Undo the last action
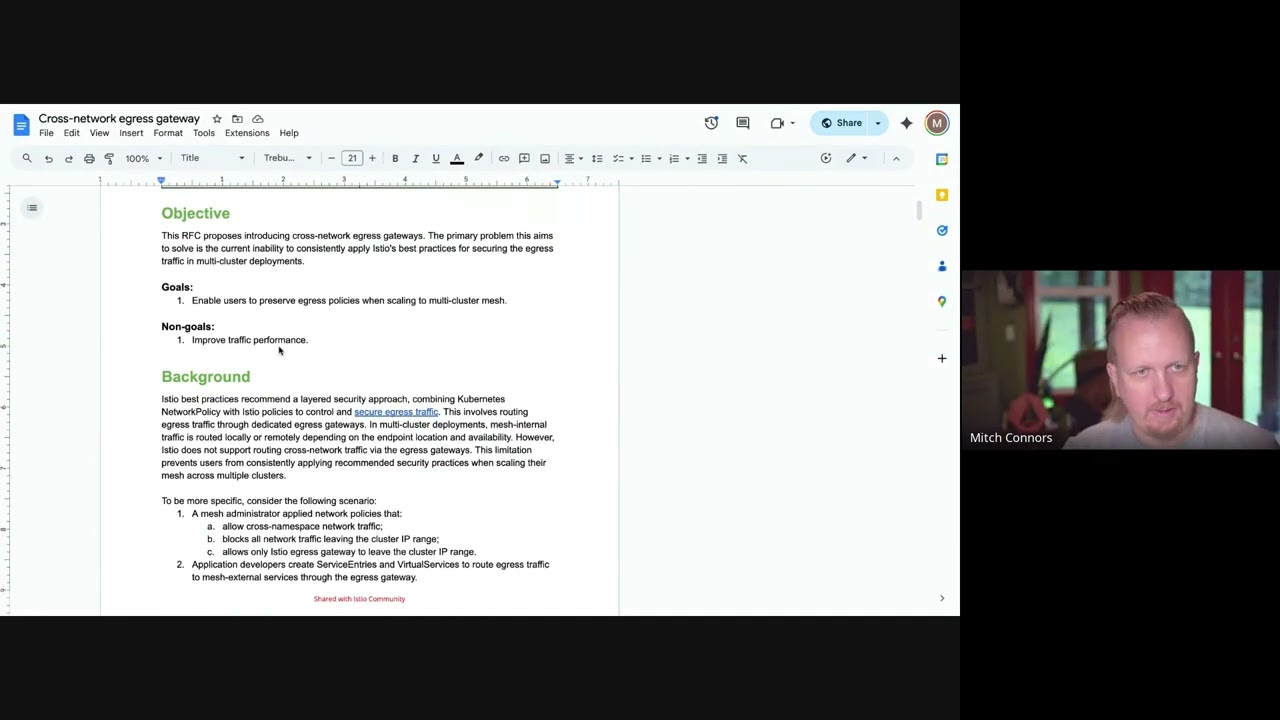This screenshot has height=720, width=1280. [48, 158]
